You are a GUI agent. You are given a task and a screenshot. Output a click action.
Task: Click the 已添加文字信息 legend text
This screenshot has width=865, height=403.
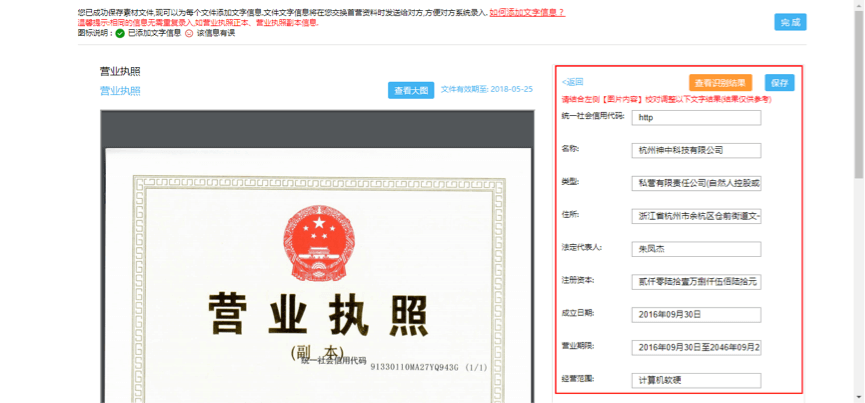[154, 33]
